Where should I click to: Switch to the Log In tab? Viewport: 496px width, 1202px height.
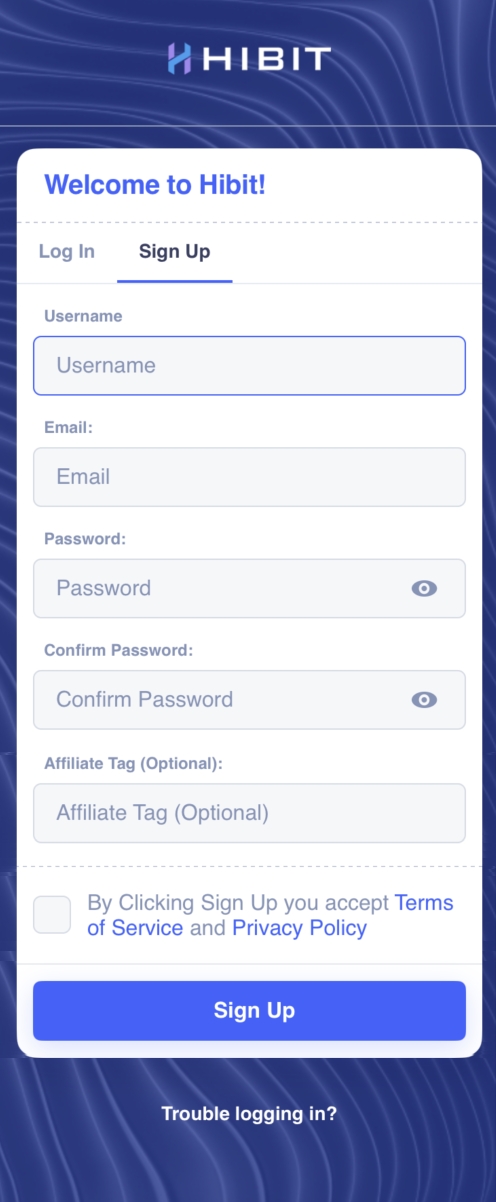tap(67, 251)
